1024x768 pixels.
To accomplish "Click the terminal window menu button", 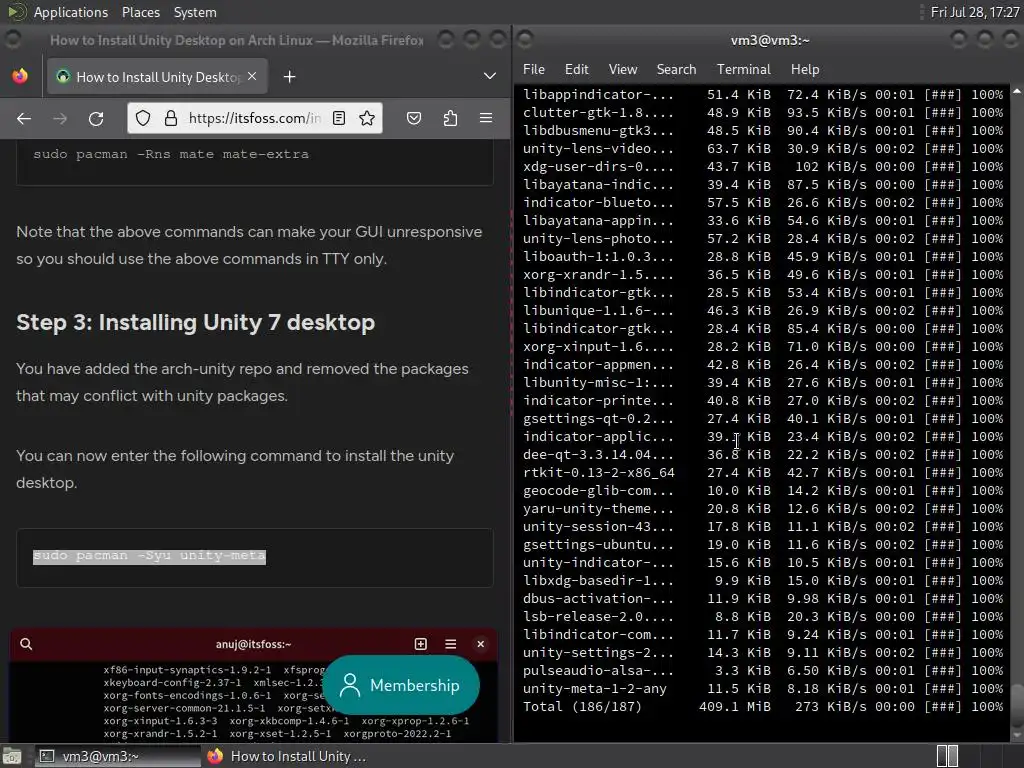I will click(x=526, y=40).
